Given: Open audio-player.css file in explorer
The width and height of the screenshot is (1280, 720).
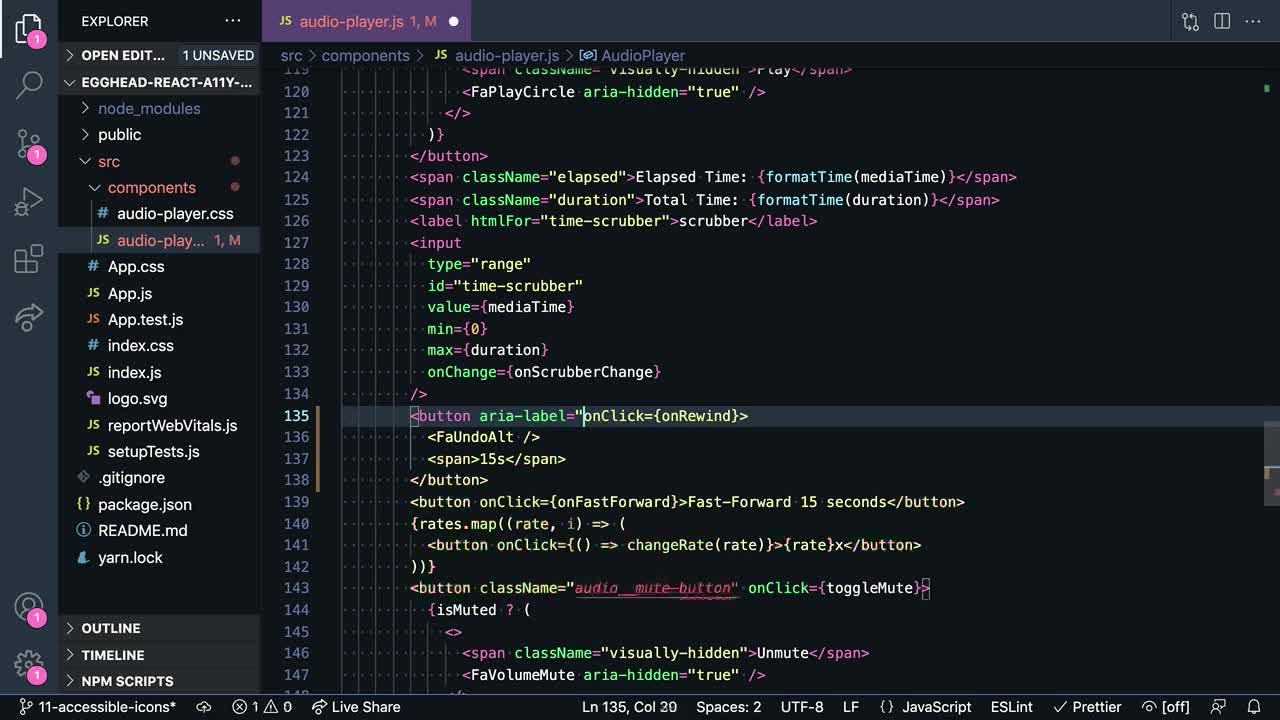Looking at the screenshot, I should coord(175,214).
